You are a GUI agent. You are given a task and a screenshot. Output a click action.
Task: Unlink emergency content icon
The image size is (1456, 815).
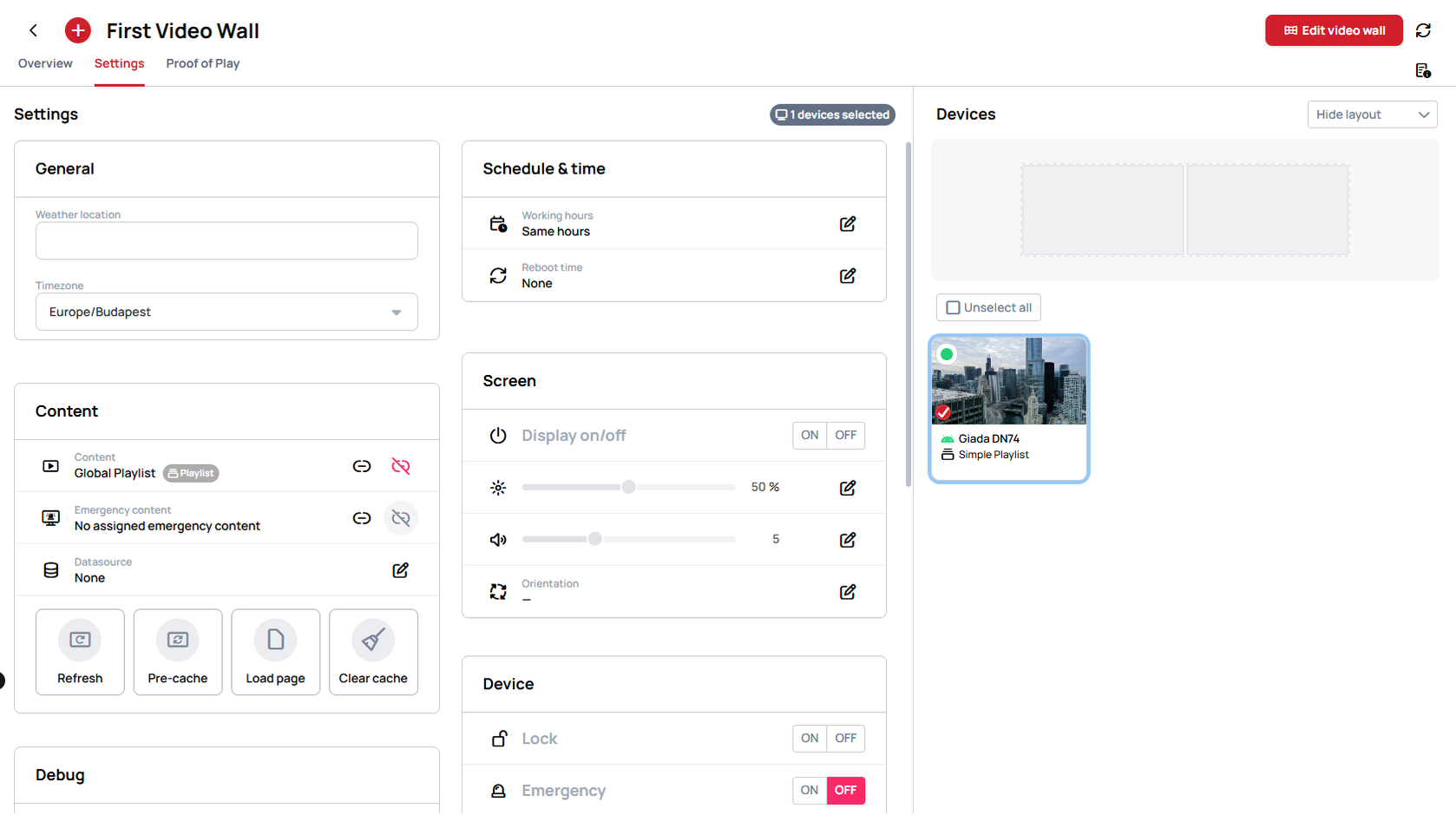401,518
